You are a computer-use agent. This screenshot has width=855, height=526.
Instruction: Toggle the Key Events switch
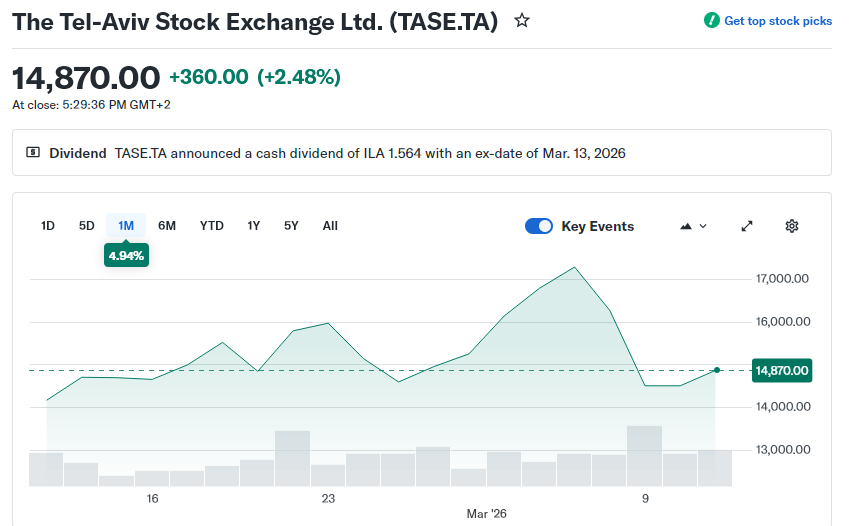tap(539, 226)
